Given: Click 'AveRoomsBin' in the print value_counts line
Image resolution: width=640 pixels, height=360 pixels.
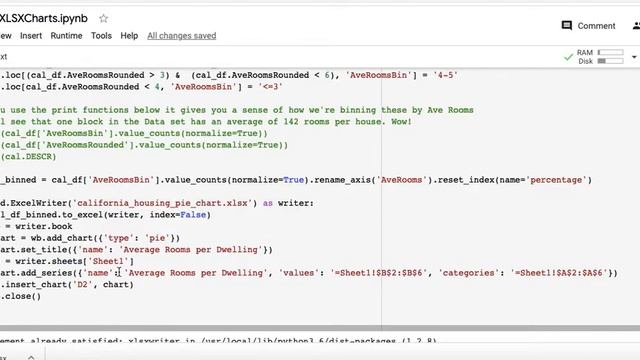Looking at the screenshot, I should [75, 133].
